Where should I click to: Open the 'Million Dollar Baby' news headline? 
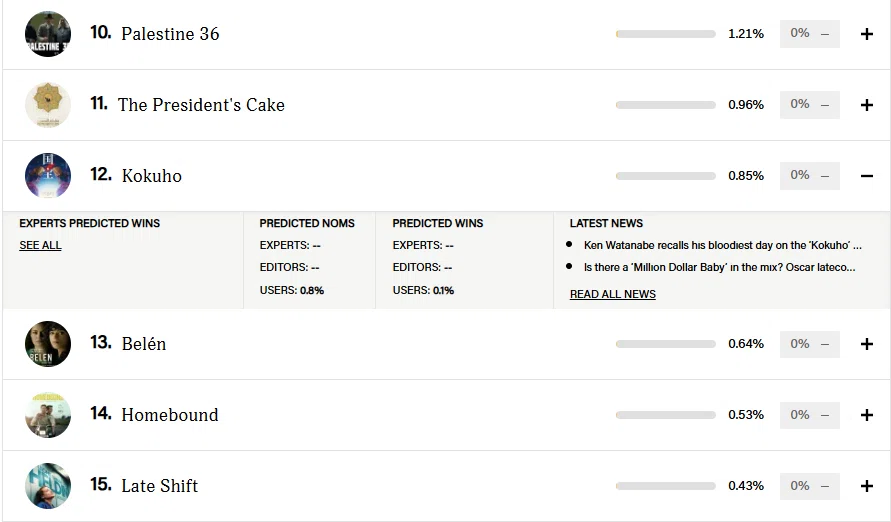(719, 268)
